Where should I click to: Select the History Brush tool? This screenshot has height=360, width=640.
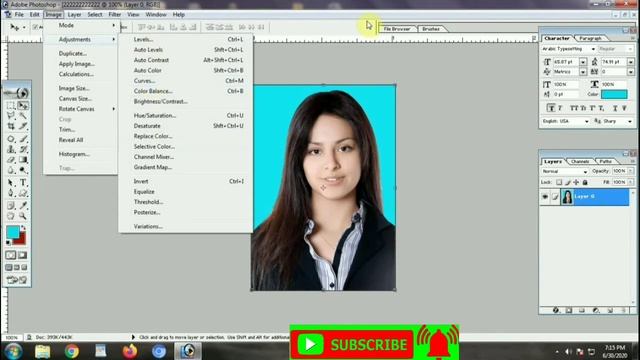pyautogui.click(x=23, y=149)
